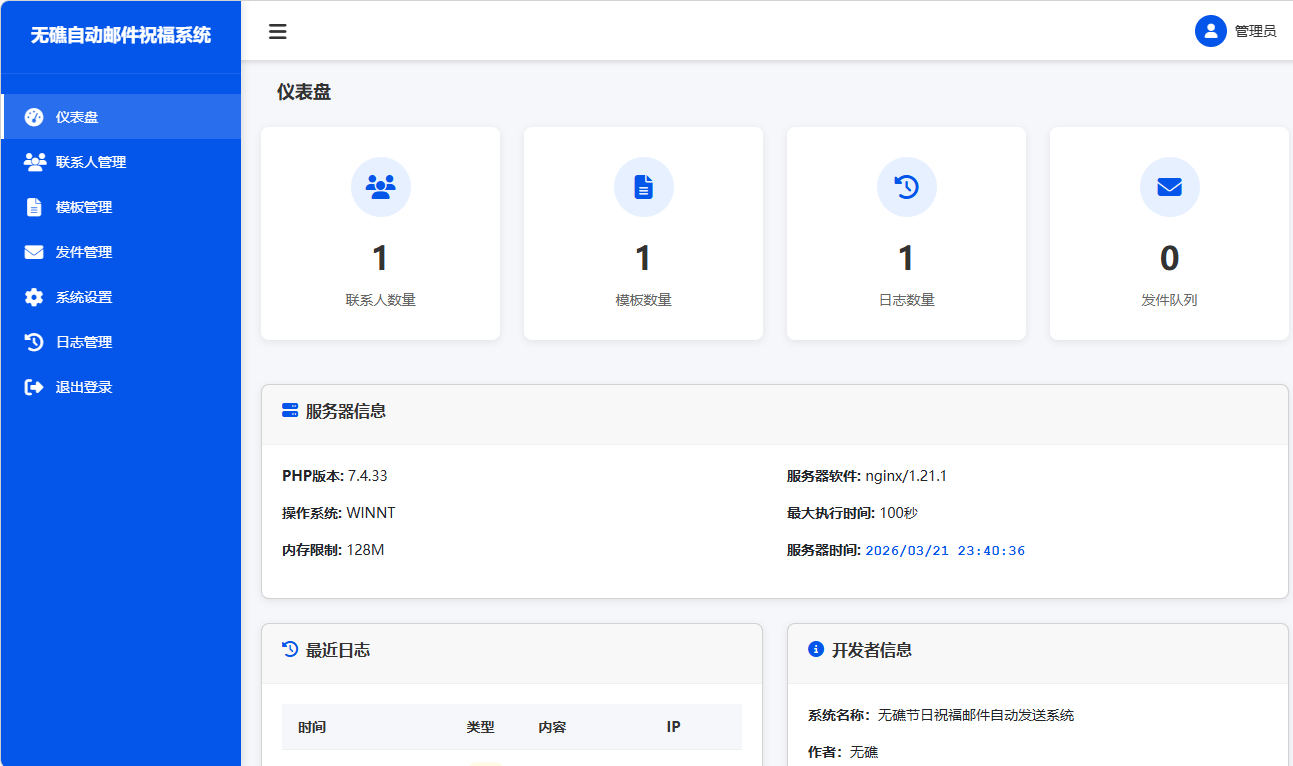Click the clock icon in the 最近日志 header
Viewport: 1293px width, 766px height.
pyautogui.click(x=289, y=650)
